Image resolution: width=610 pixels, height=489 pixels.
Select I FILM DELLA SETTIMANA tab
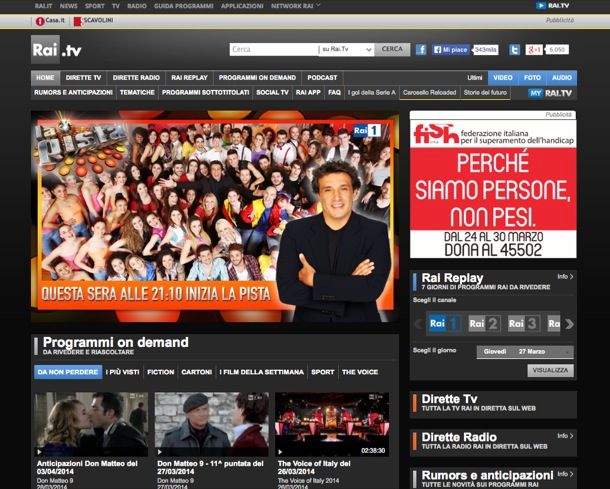click(261, 372)
